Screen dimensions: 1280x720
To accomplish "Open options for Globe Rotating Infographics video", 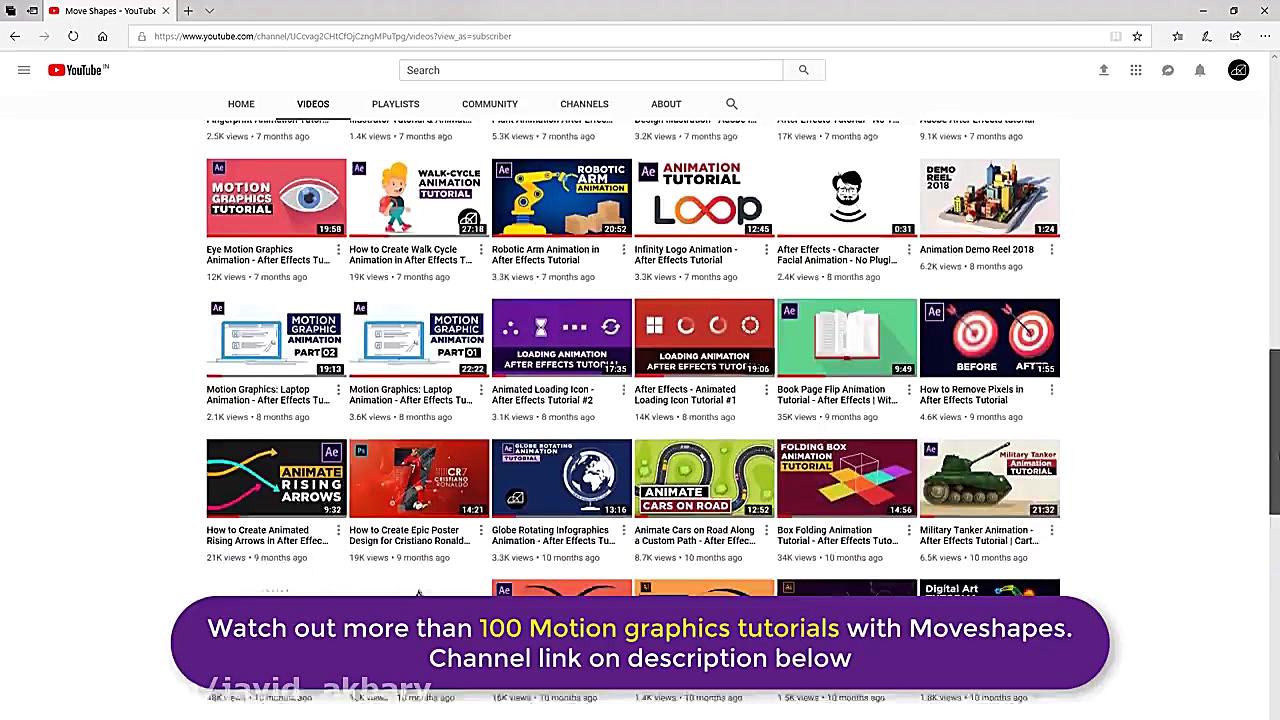I will click(x=623, y=531).
